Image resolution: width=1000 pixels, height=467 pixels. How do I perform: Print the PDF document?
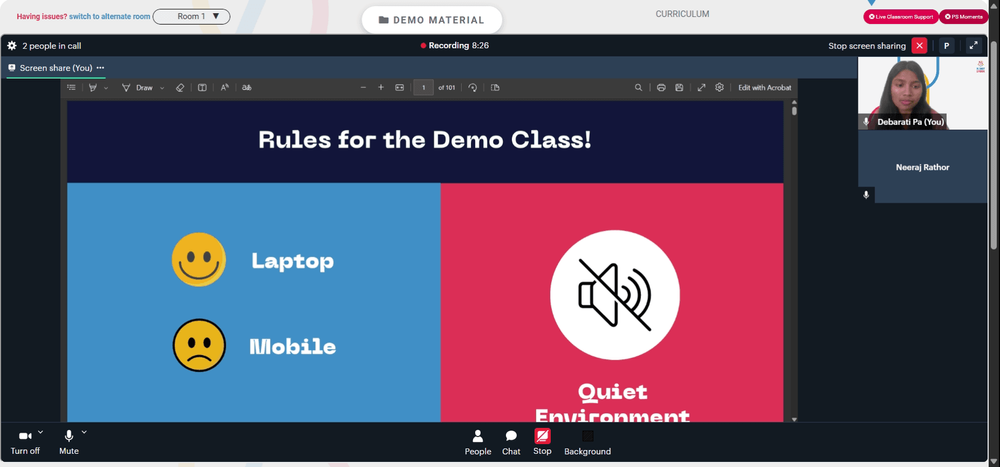click(661, 87)
